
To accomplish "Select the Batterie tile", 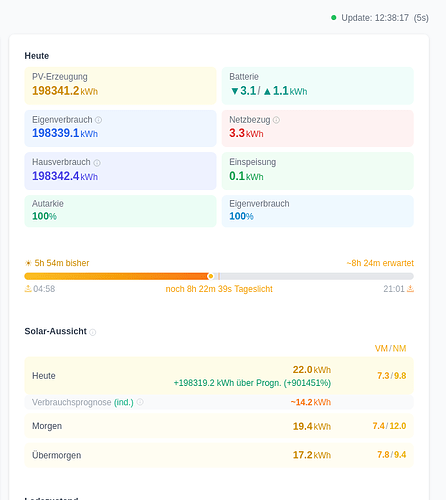I will 318,86.
